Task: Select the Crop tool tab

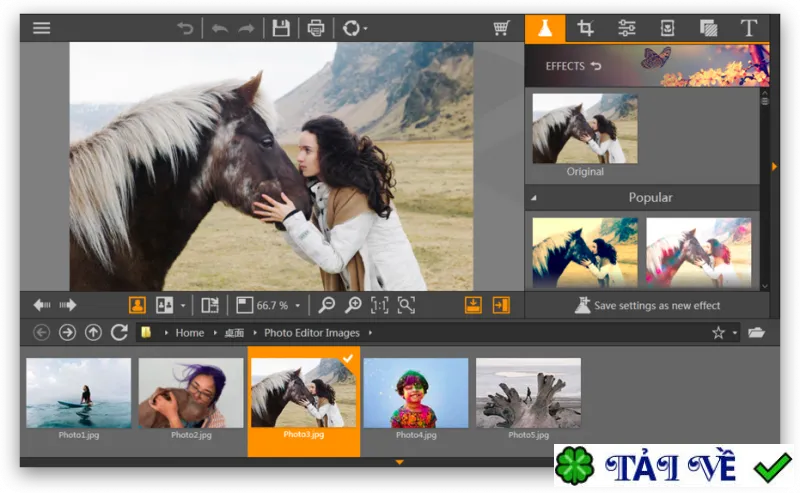Action: pyautogui.click(x=585, y=28)
